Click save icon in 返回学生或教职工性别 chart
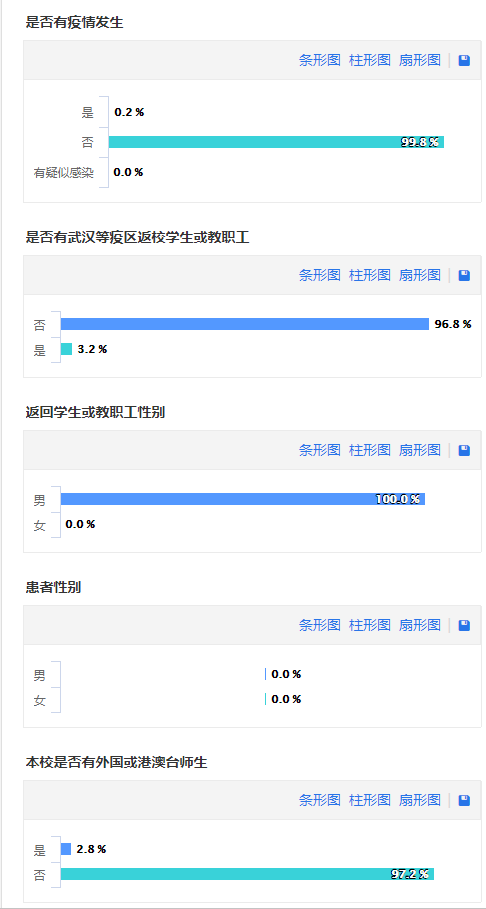 464,450
